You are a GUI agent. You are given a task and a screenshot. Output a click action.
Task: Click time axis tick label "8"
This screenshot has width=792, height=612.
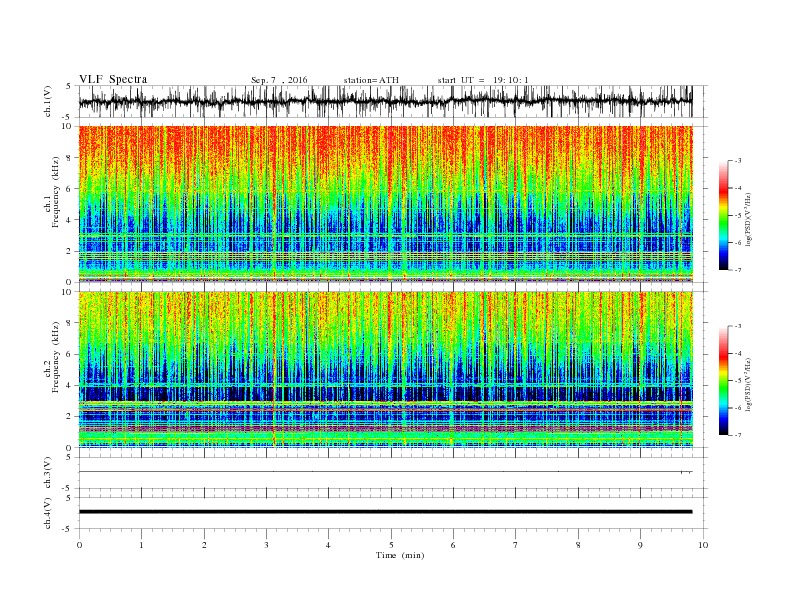coord(578,545)
